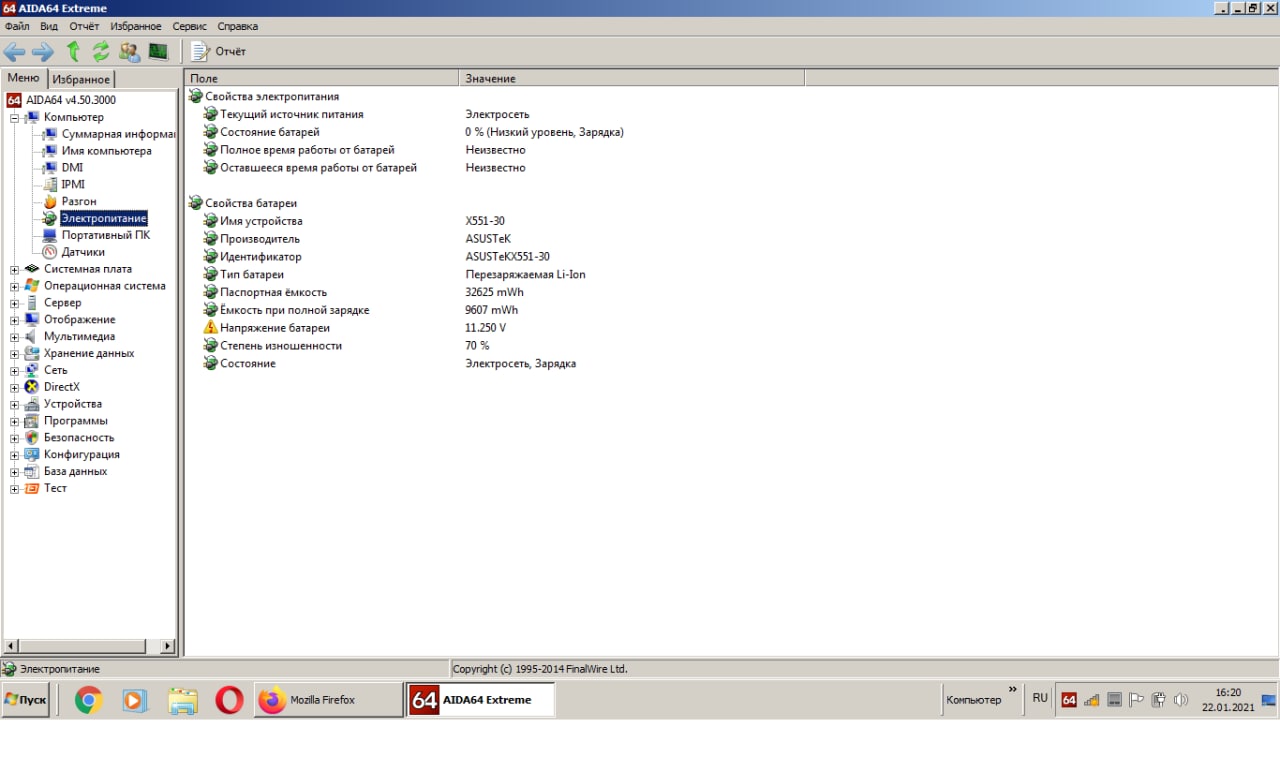Image resolution: width=1280 pixels, height=757 pixels.
Task: Expand the Сеть node
Action: (15, 371)
